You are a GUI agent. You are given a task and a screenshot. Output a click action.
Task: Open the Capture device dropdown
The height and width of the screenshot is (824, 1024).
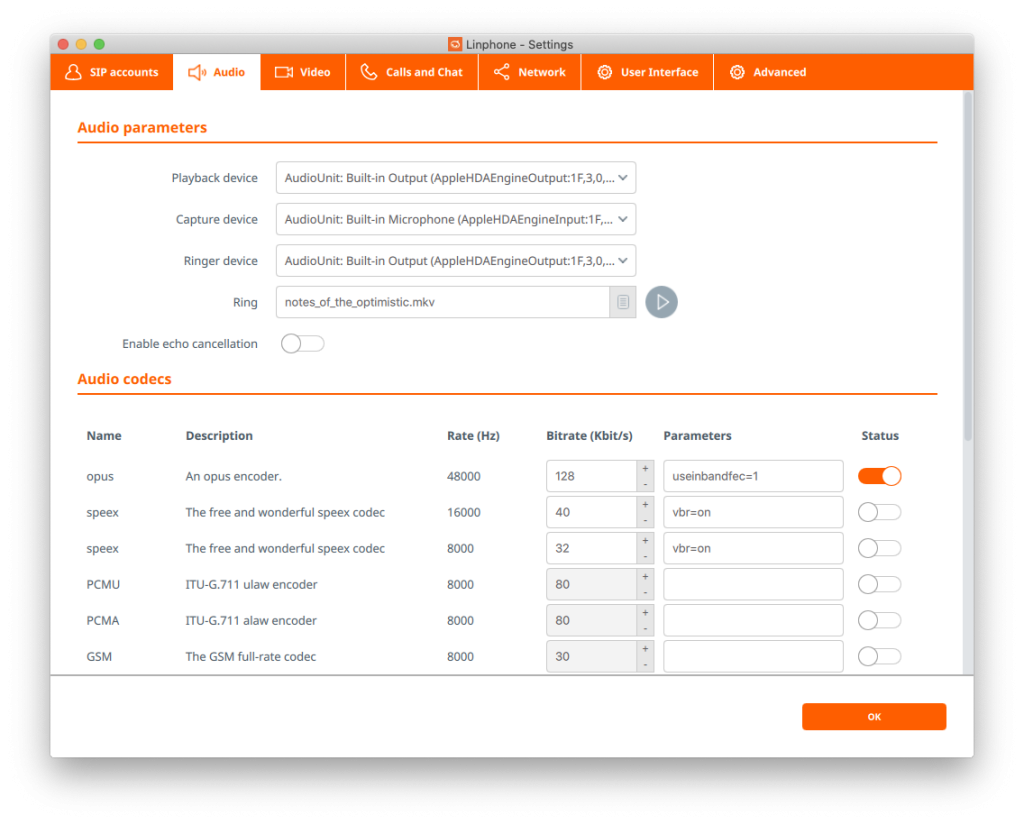pyautogui.click(x=456, y=219)
